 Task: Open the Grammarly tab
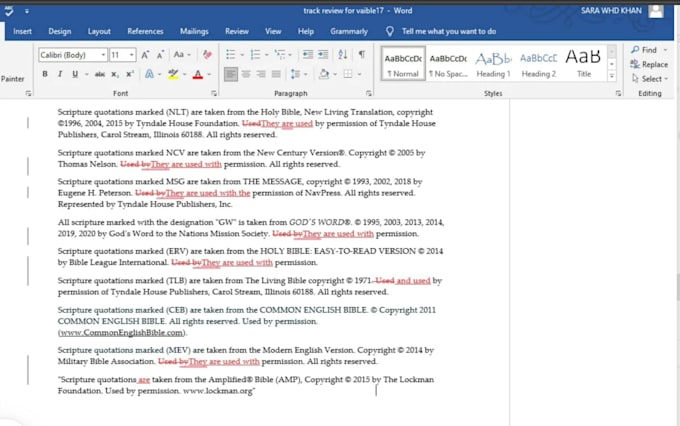(x=349, y=31)
